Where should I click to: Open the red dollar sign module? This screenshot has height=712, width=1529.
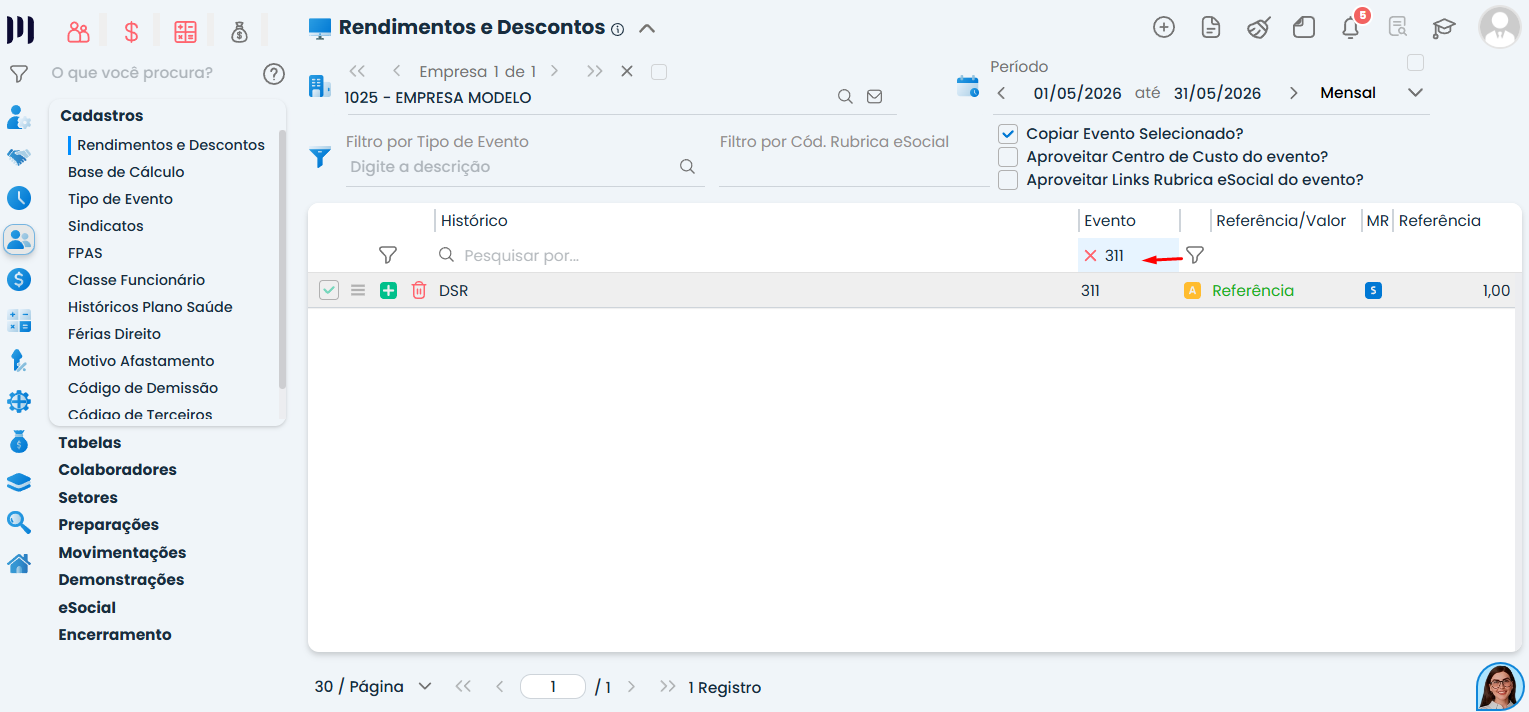pyautogui.click(x=131, y=31)
